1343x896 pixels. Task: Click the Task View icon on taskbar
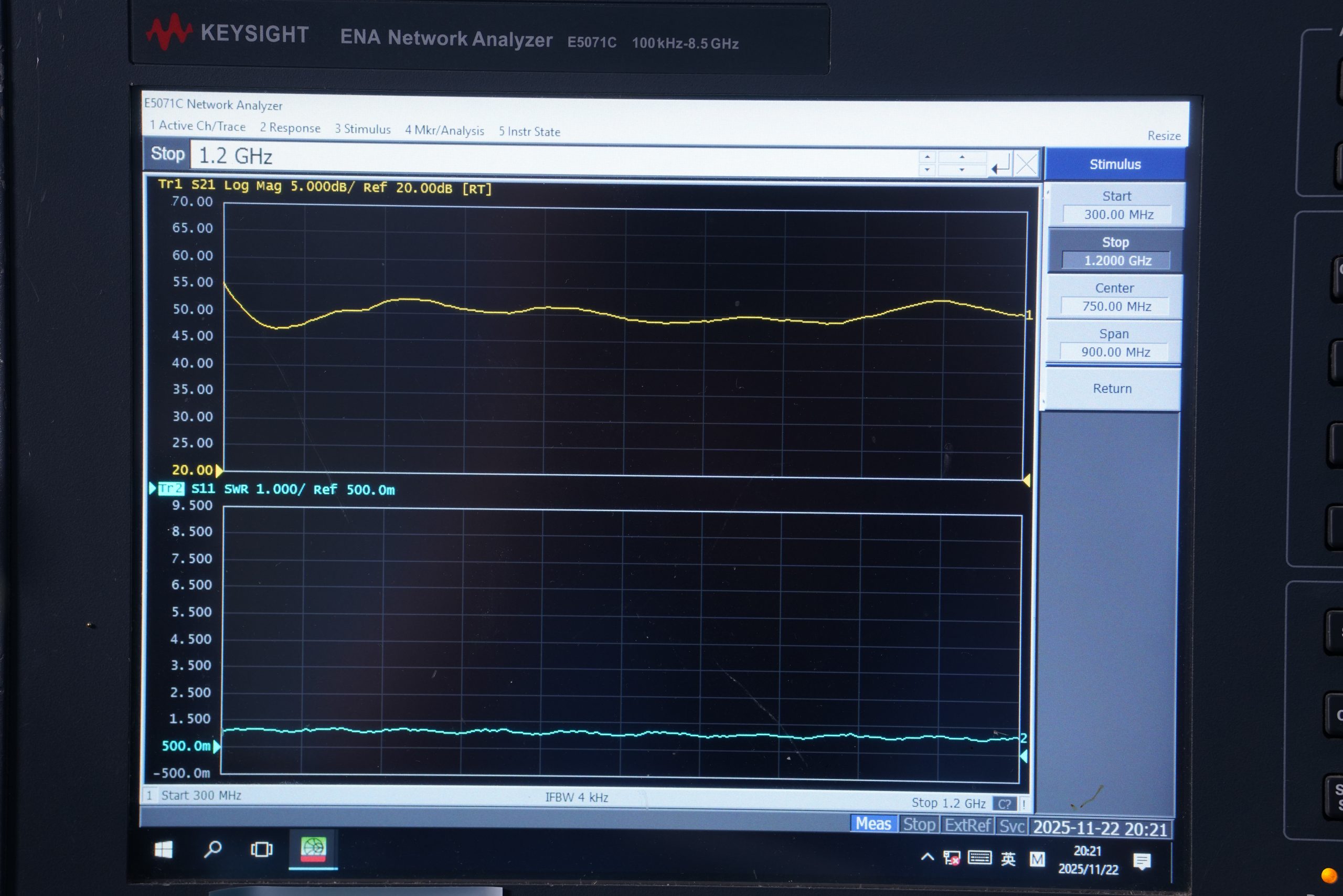point(261,850)
